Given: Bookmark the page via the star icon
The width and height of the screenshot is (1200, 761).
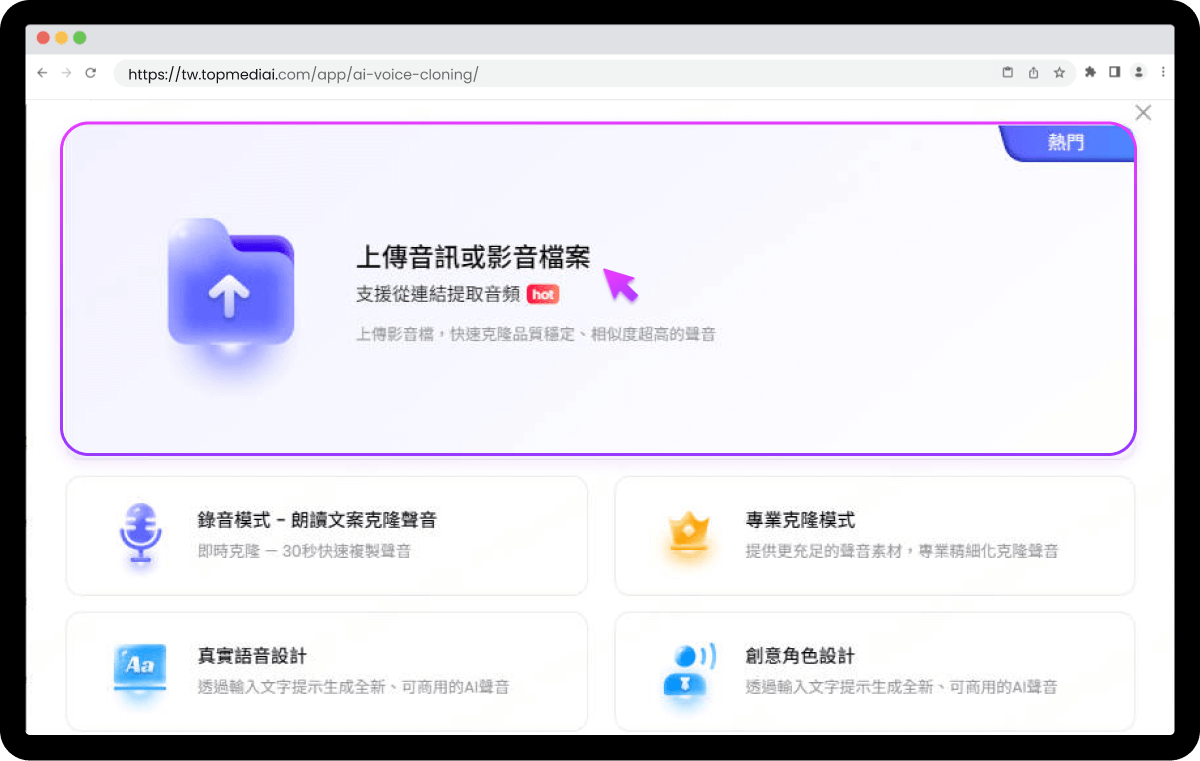Looking at the screenshot, I should 1060,72.
